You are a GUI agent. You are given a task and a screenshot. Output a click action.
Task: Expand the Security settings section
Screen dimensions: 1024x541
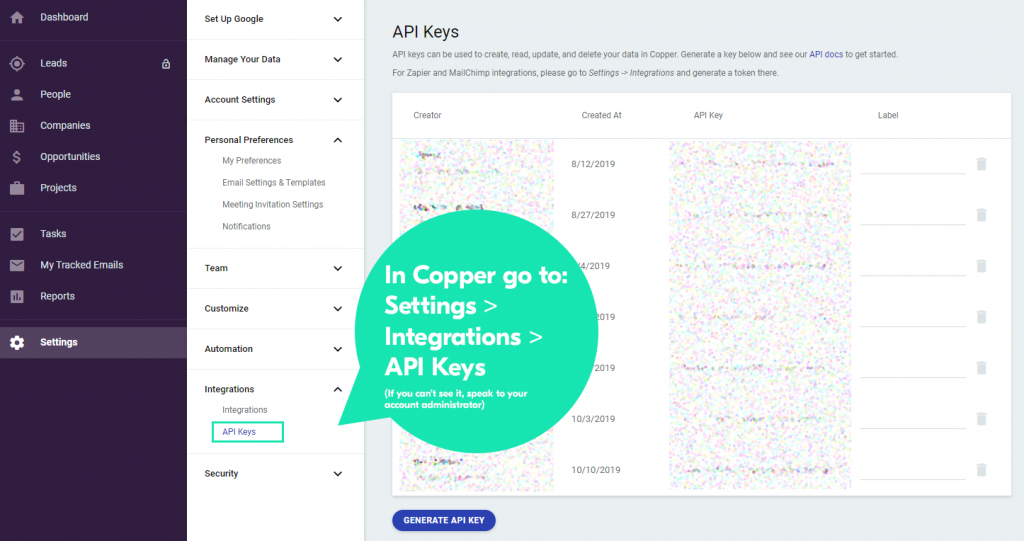click(338, 474)
